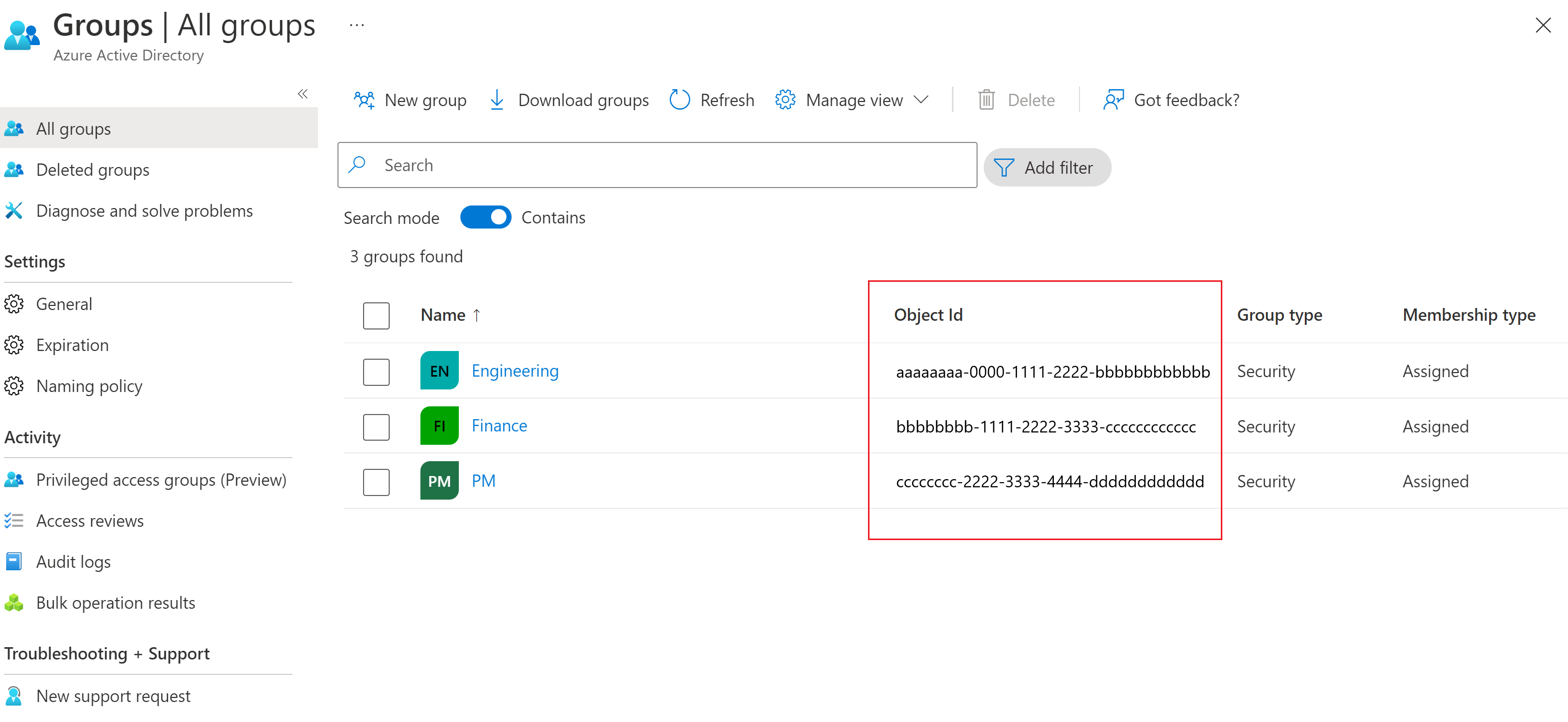Open Deleted groups in sidebar
This screenshot has height=722, width=1568.
point(93,170)
